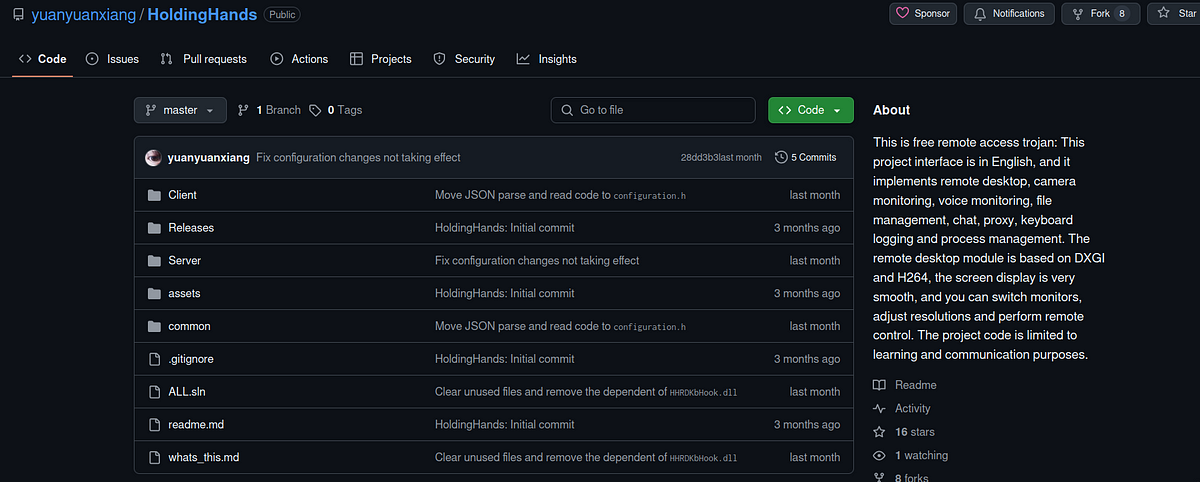This screenshot has width=1200, height=482.
Task: Open the readme.md file
Action: 196,425
